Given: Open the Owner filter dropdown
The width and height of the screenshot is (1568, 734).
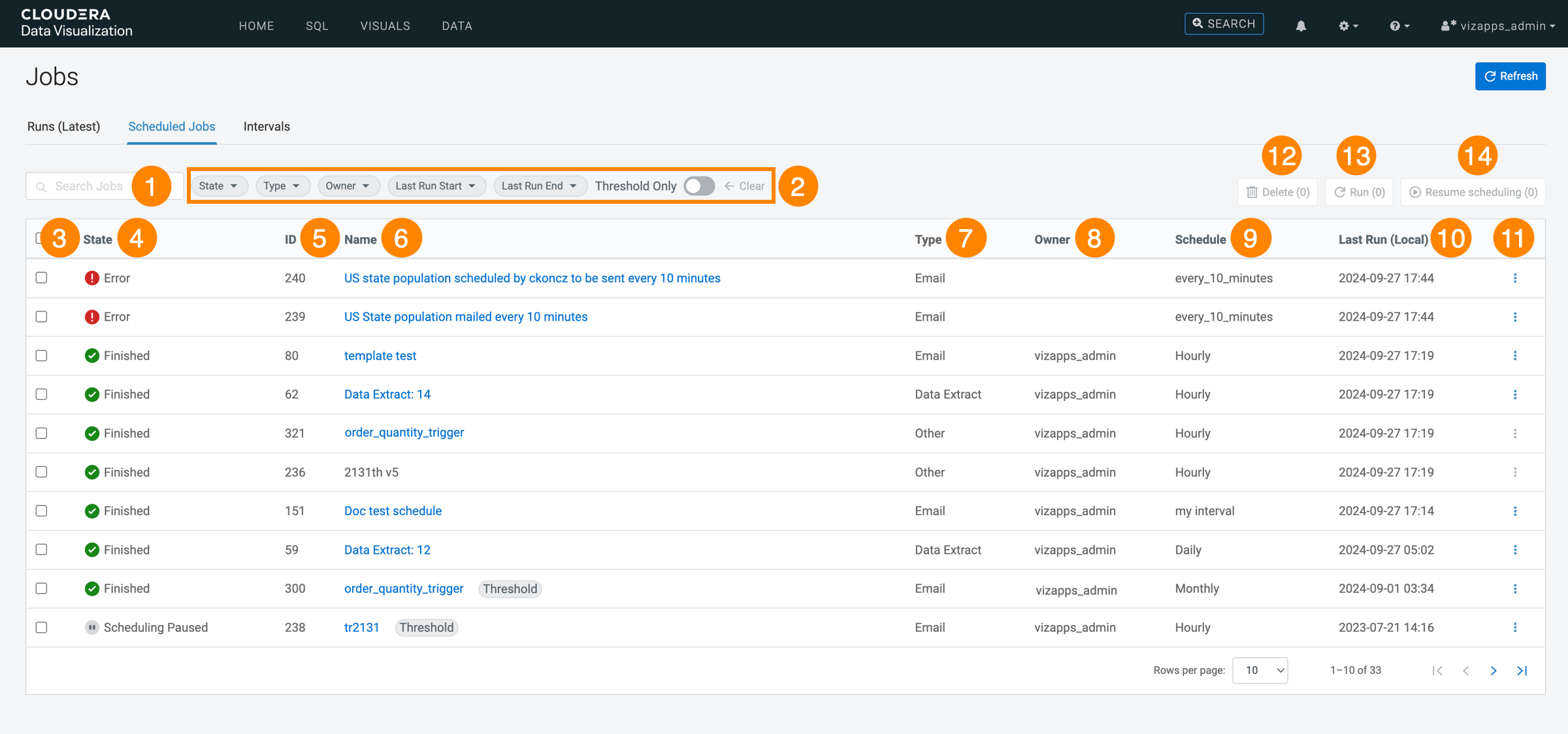Looking at the screenshot, I should pos(348,186).
